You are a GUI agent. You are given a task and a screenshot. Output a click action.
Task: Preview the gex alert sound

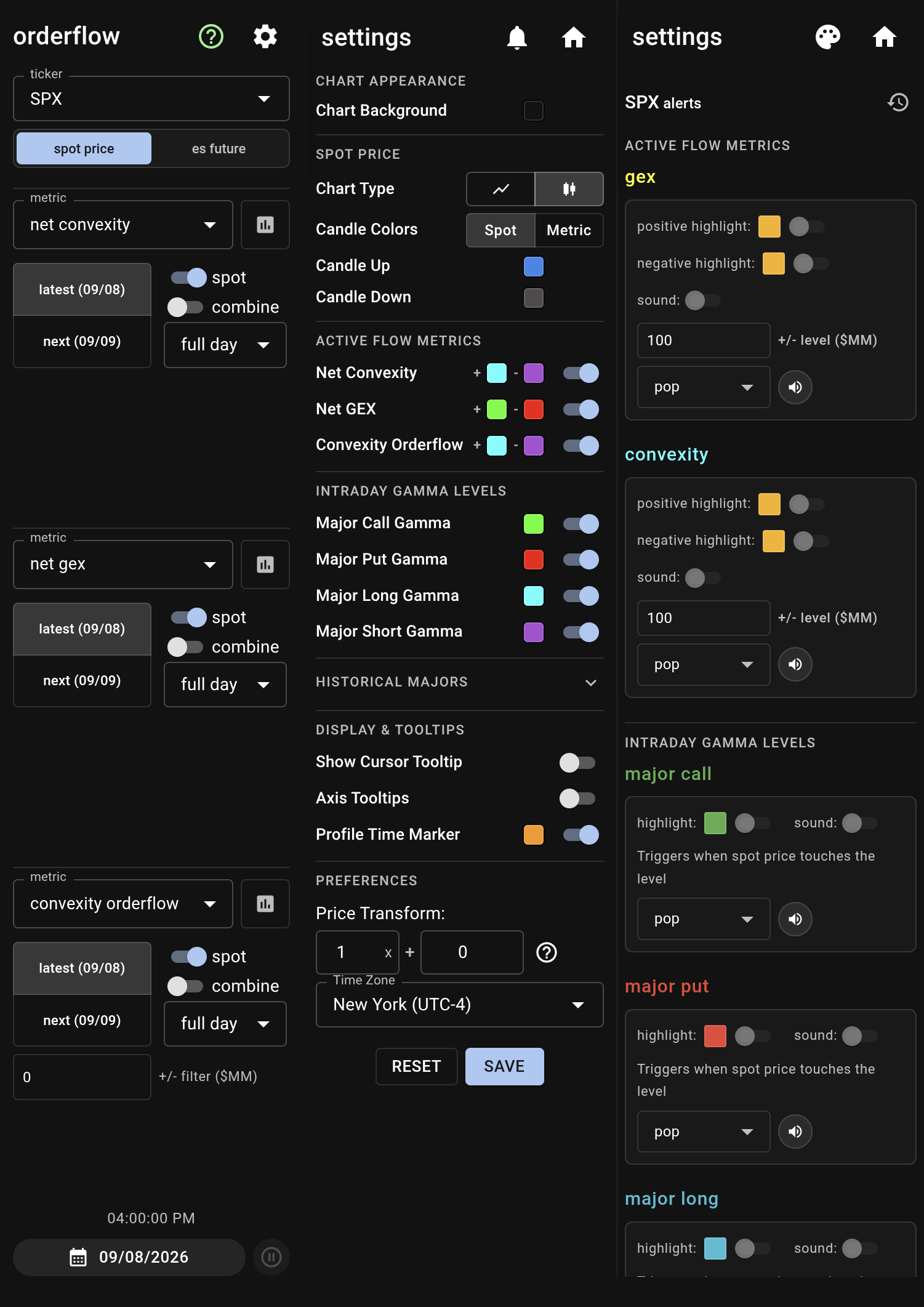(795, 387)
